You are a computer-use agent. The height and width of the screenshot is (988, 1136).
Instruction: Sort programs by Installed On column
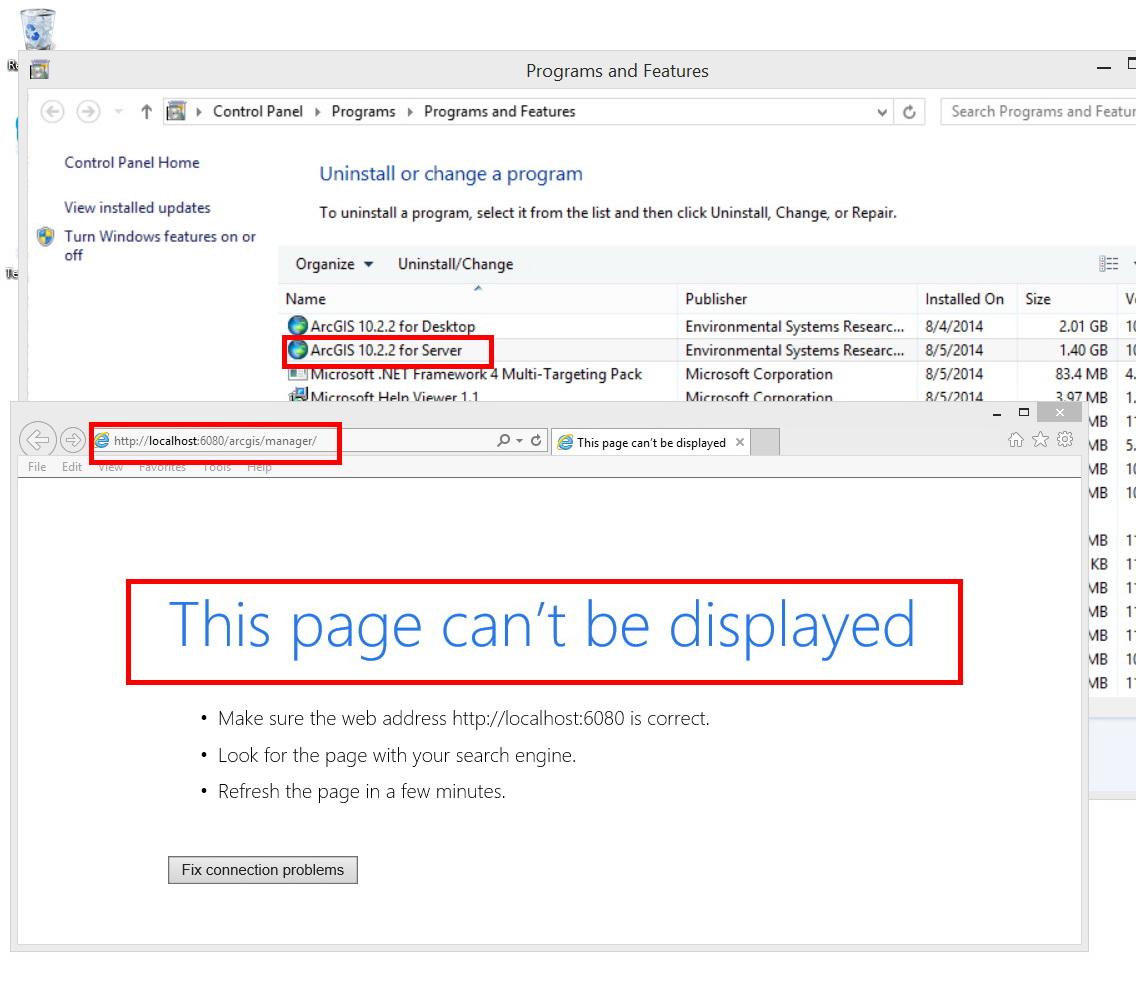pos(967,299)
